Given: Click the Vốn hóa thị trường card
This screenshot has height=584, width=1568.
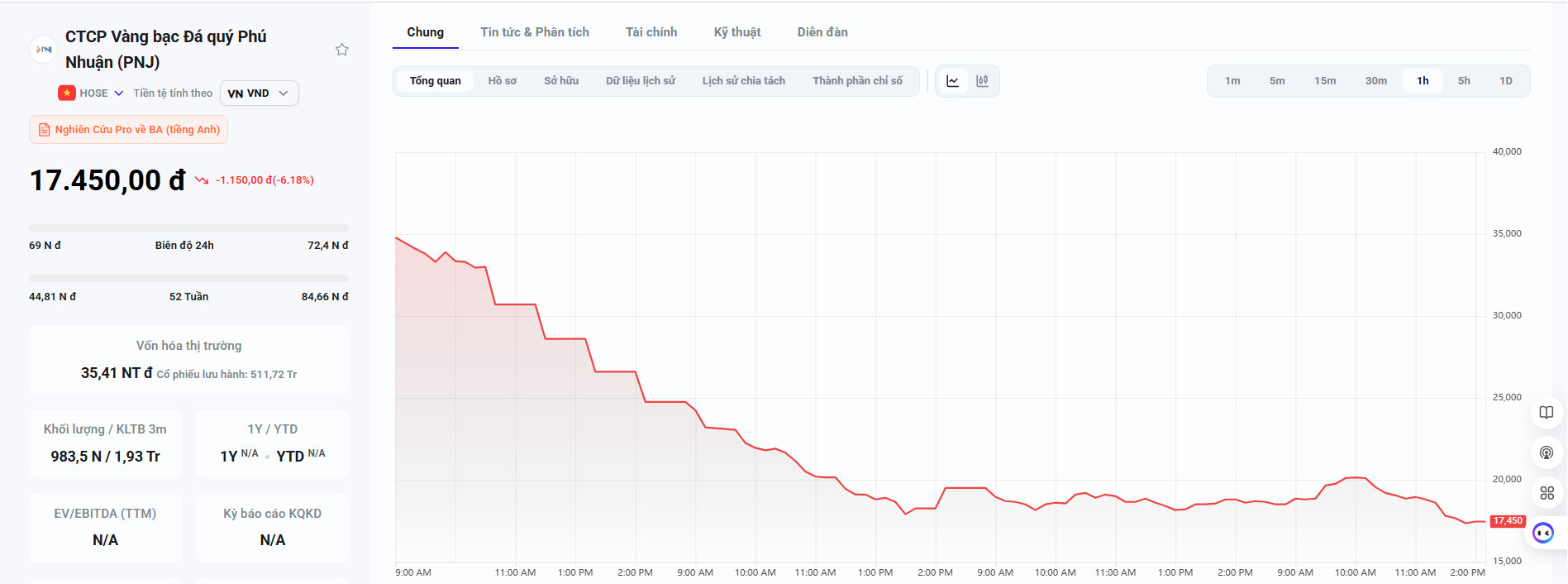Looking at the screenshot, I should point(188,361).
